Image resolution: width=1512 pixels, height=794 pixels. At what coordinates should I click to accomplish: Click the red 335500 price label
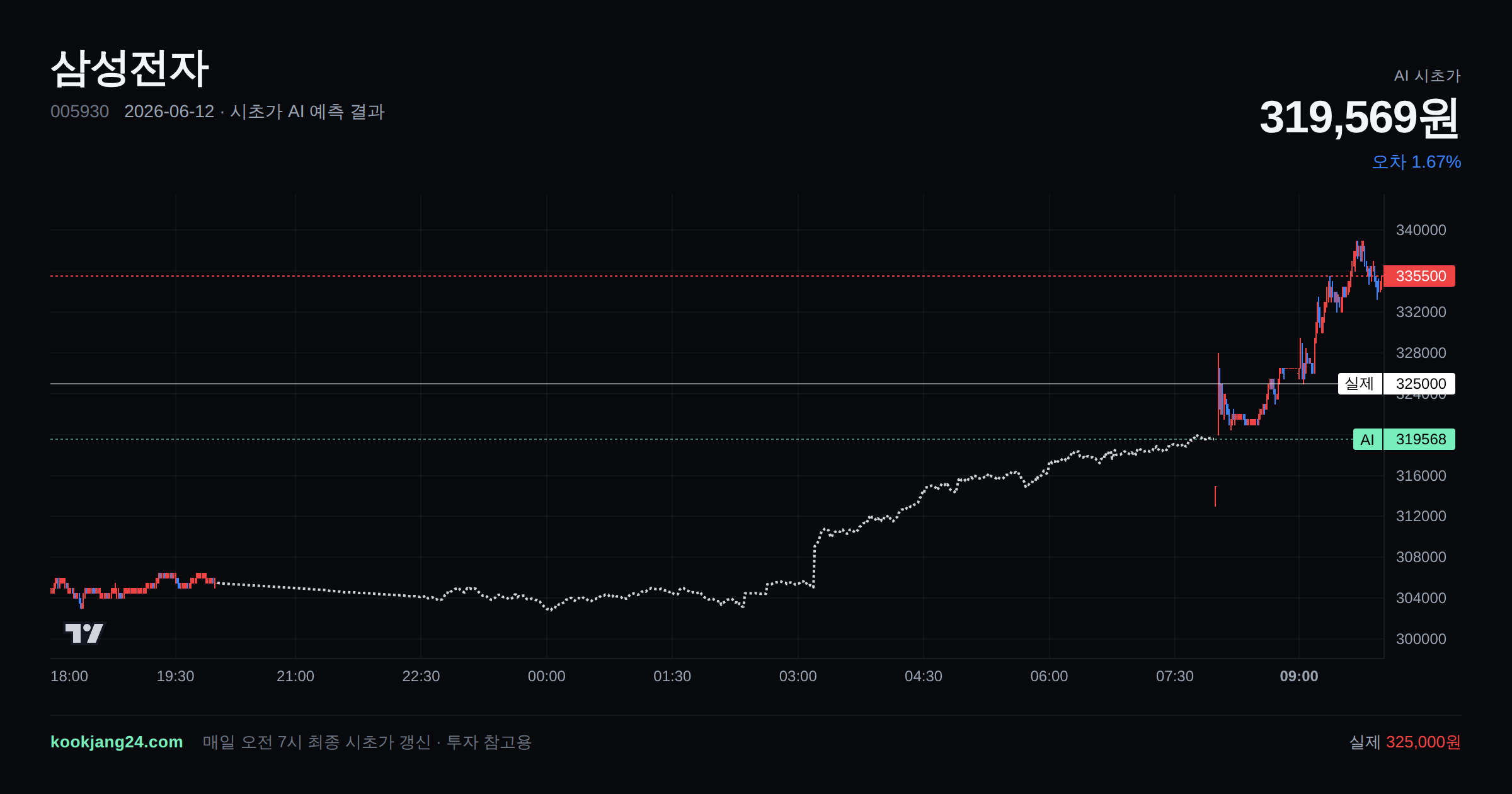click(1419, 276)
